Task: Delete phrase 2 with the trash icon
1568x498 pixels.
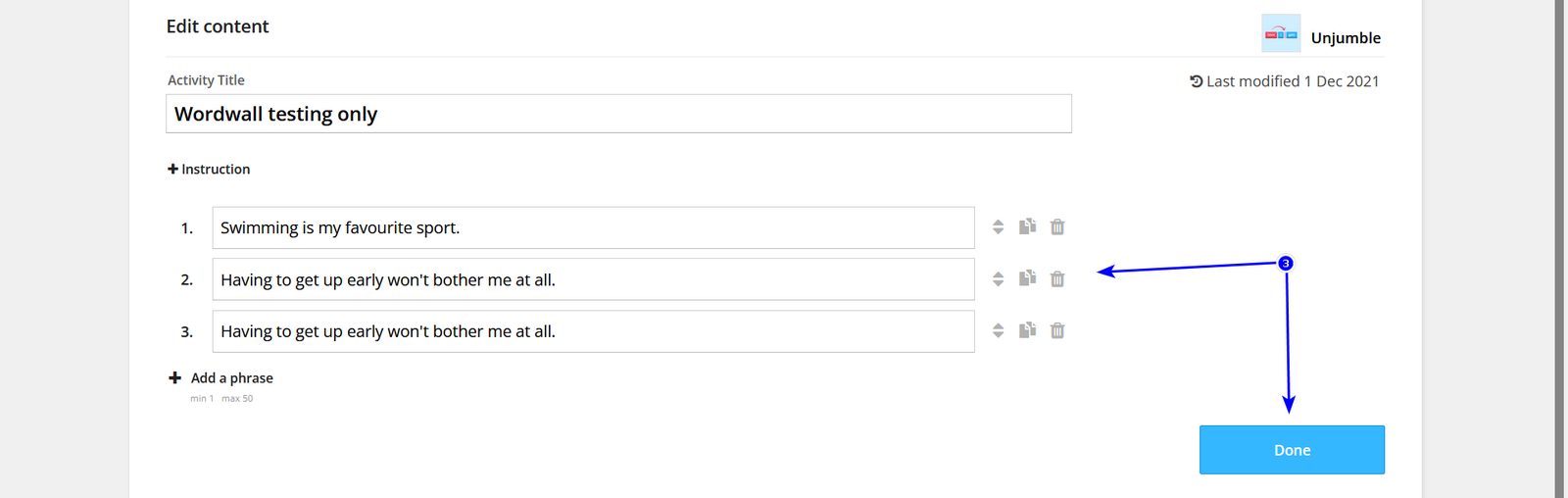Action: coord(1057,279)
